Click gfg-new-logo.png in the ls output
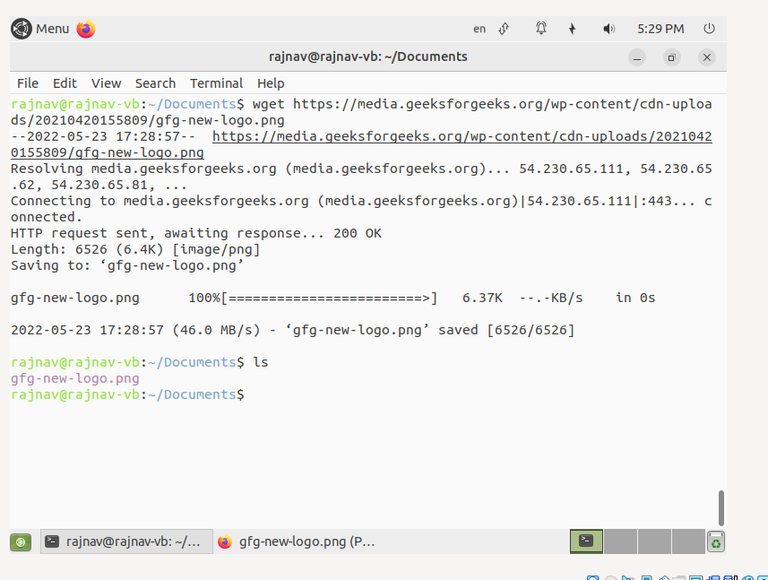This screenshot has width=768, height=580. click(x=75, y=379)
